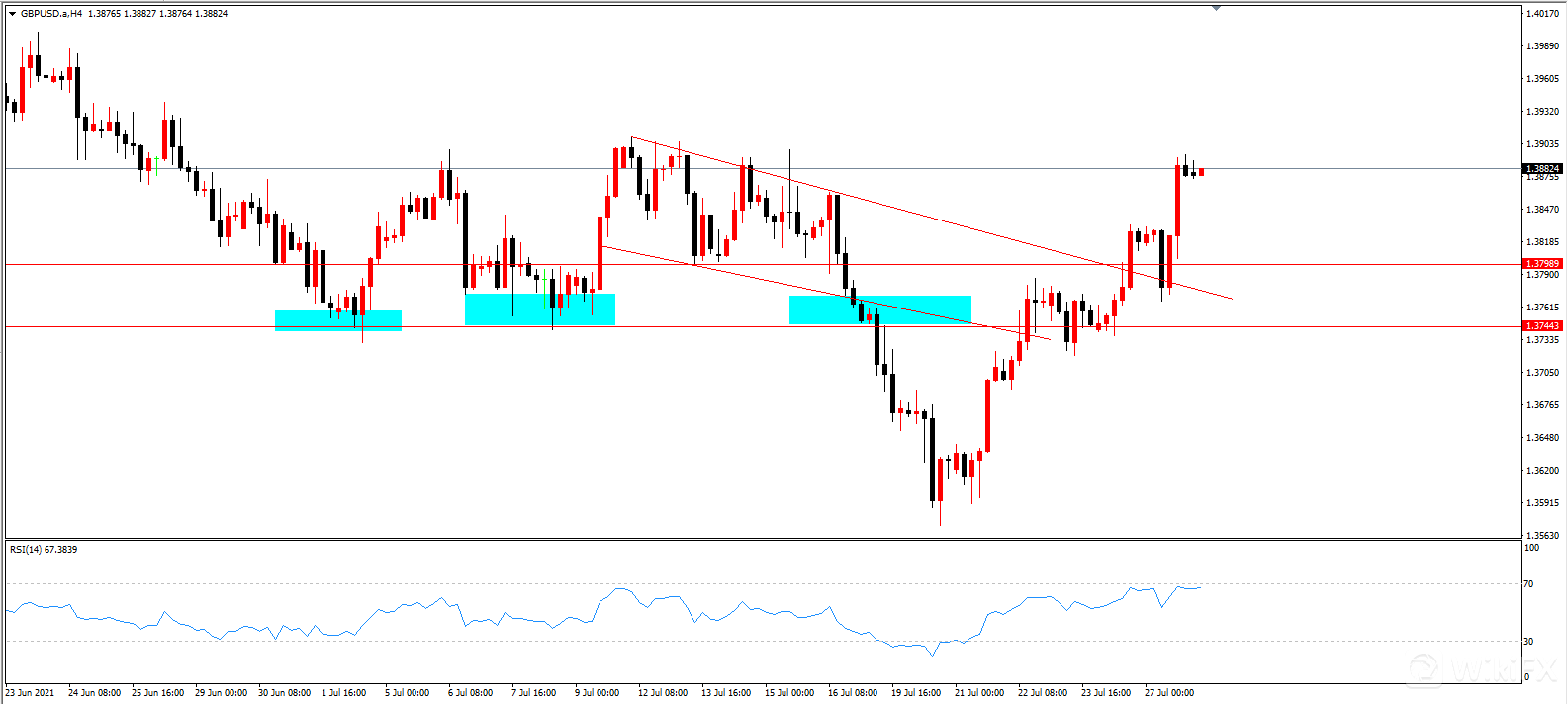
Task: Click the 23 Jun 2021 date label
Action: [30, 693]
